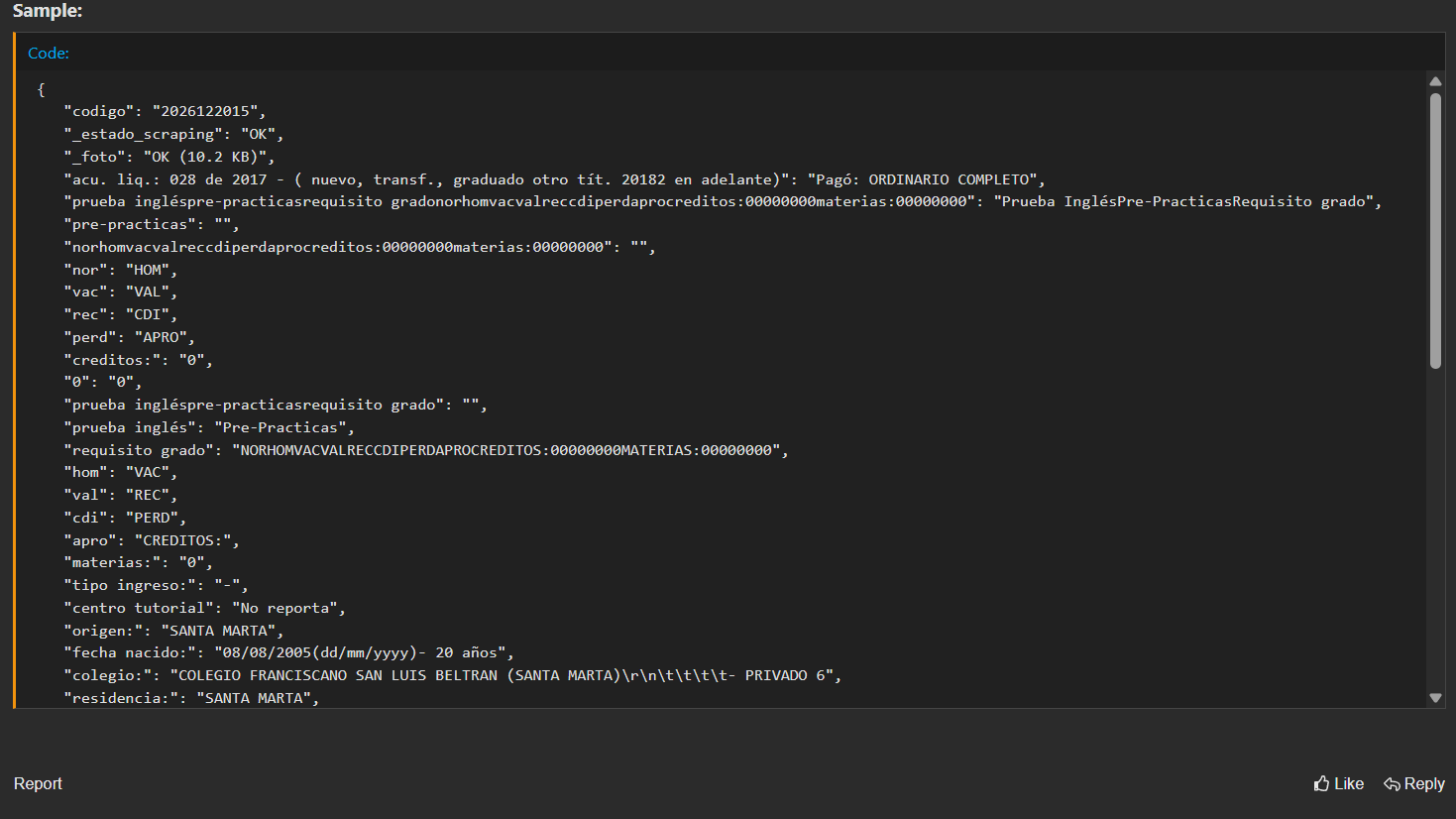Click the Reply arrow icon
Viewport: 1456px width, 819px height.
coord(1392,784)
